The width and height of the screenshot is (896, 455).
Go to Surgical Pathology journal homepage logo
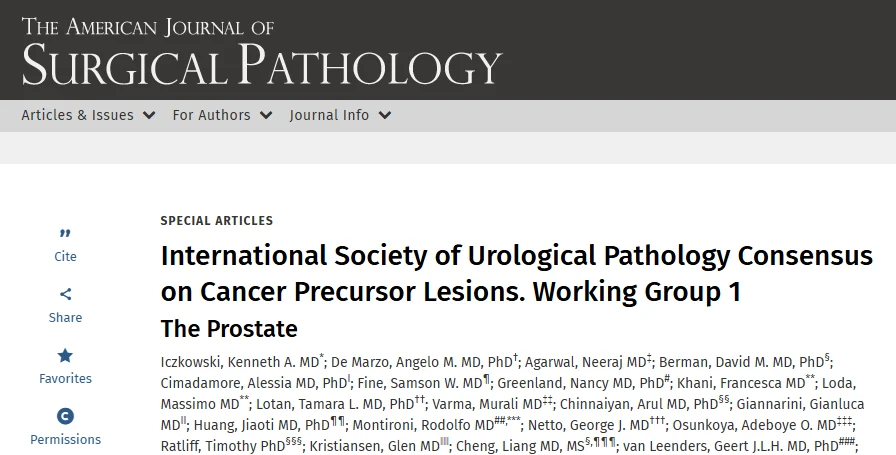coord(261,51)
